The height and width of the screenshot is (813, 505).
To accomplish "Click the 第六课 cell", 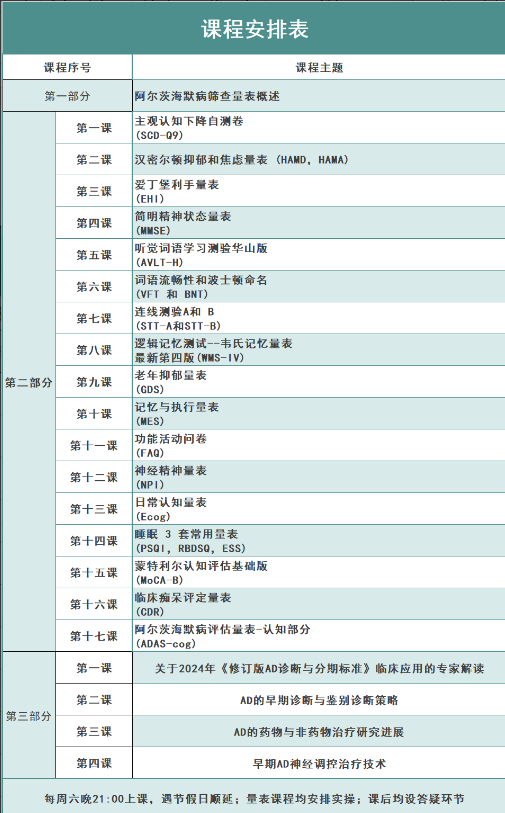I will (x=94, y=287).
